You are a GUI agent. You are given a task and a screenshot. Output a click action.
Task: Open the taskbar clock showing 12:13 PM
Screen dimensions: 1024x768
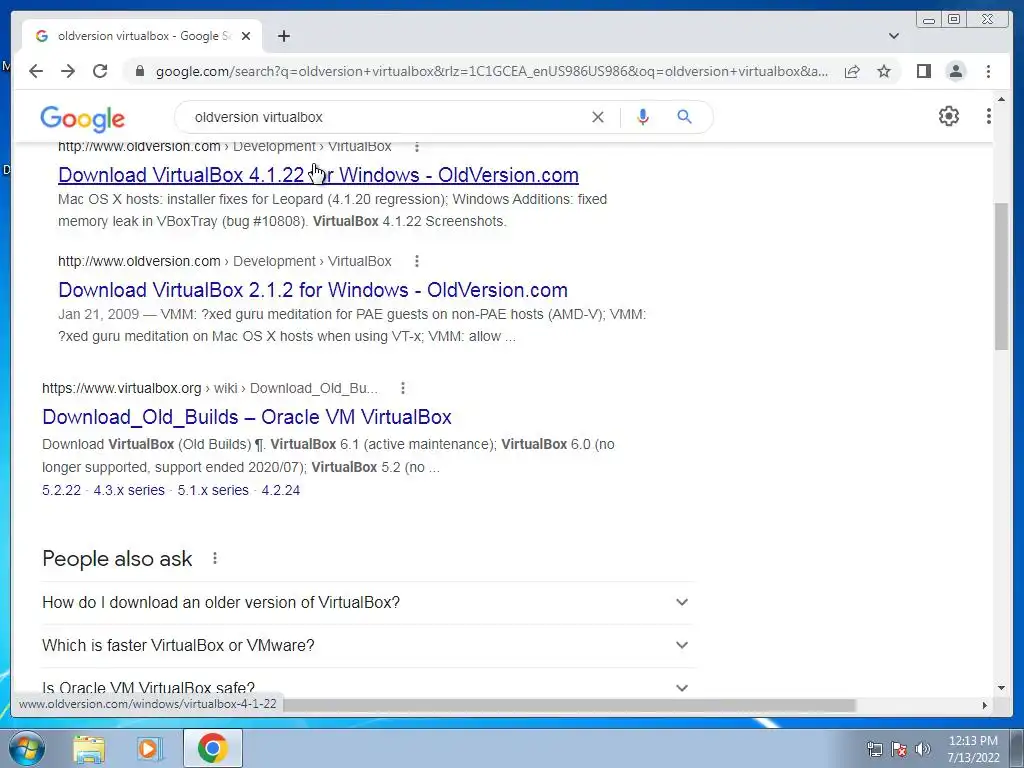(973, 749)
